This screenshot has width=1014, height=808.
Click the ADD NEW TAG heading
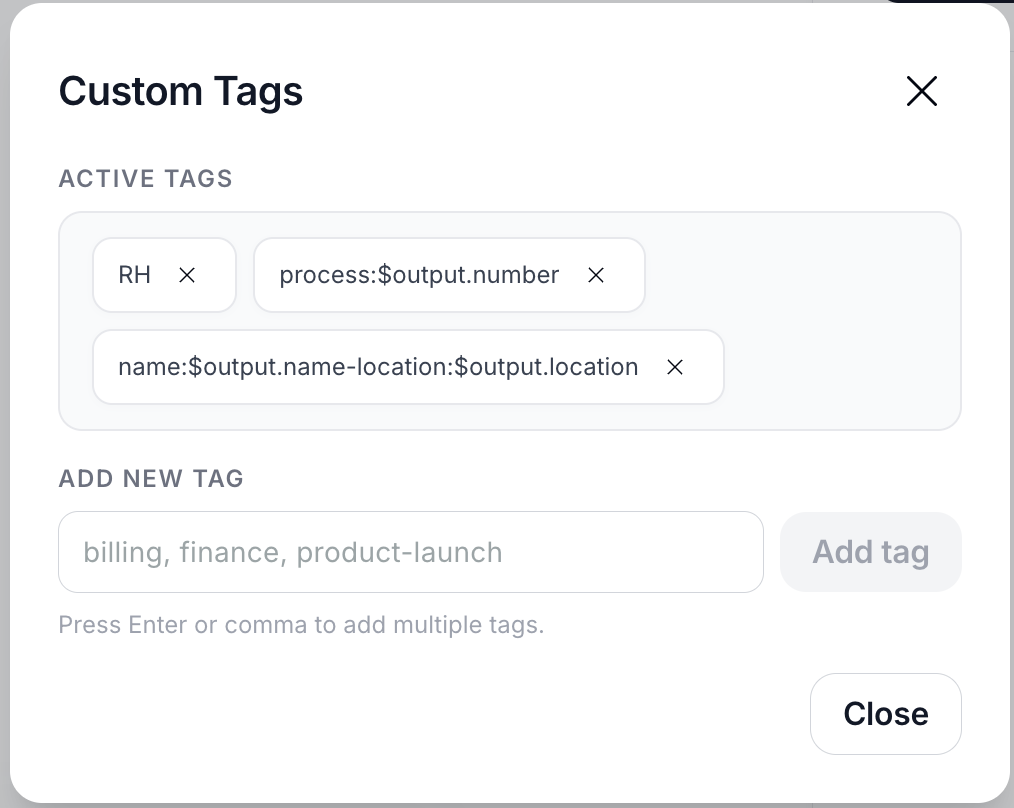pyautogui.click(x=151, y=479)
